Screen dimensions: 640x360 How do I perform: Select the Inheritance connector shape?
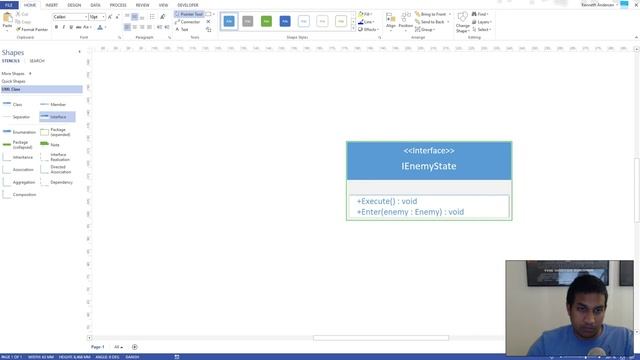click(18, 157)
